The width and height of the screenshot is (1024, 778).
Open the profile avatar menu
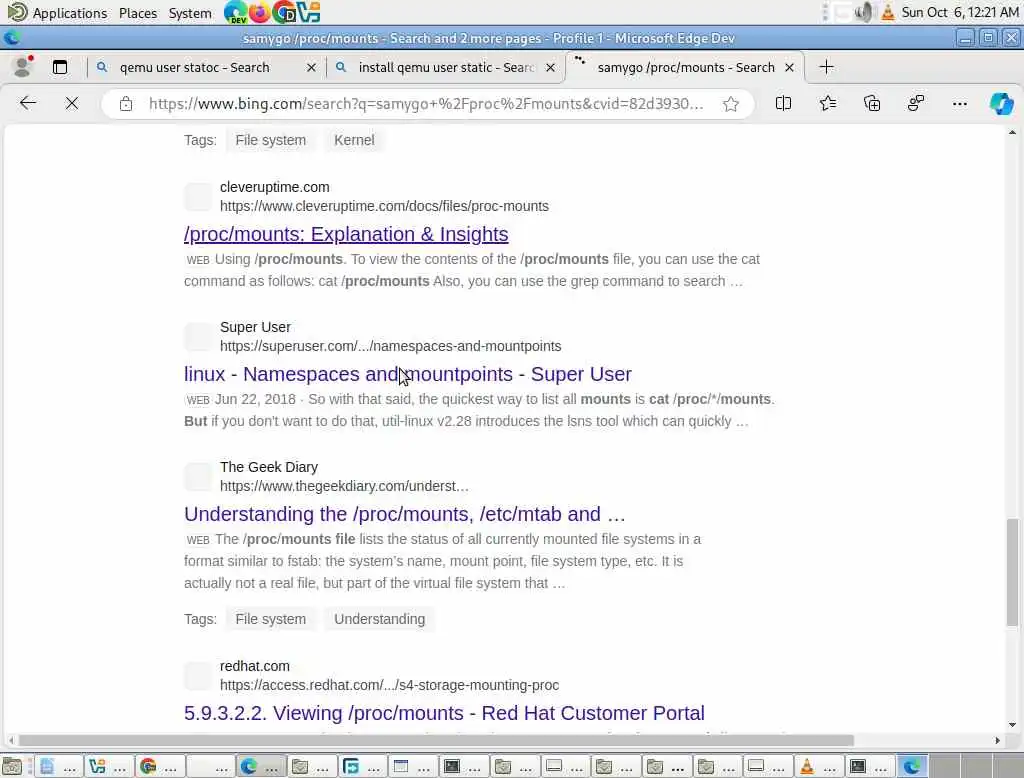click(23, 67)
